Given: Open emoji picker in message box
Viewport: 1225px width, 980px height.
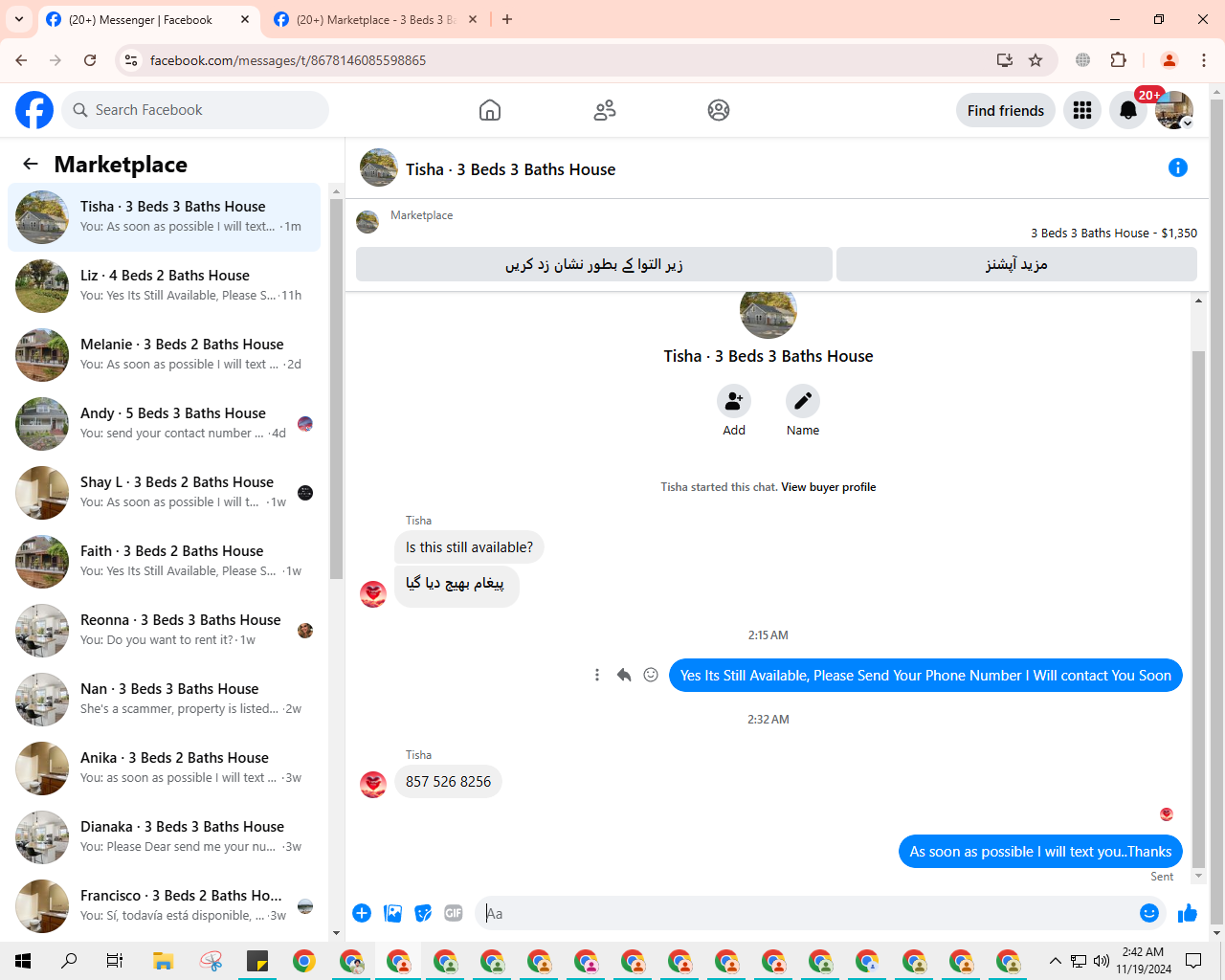Looking at the screenshot, I should [1149, 913].
